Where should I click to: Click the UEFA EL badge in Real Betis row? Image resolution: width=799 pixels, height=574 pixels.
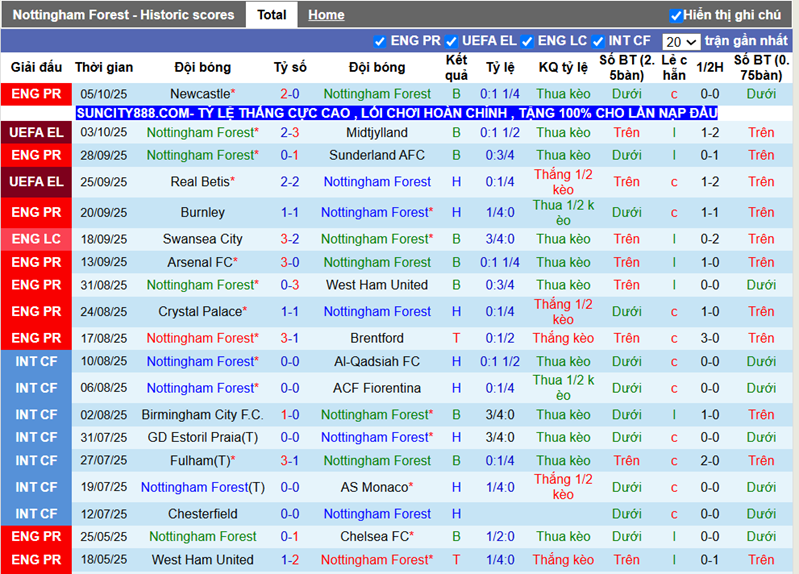[x=36, y=182]
